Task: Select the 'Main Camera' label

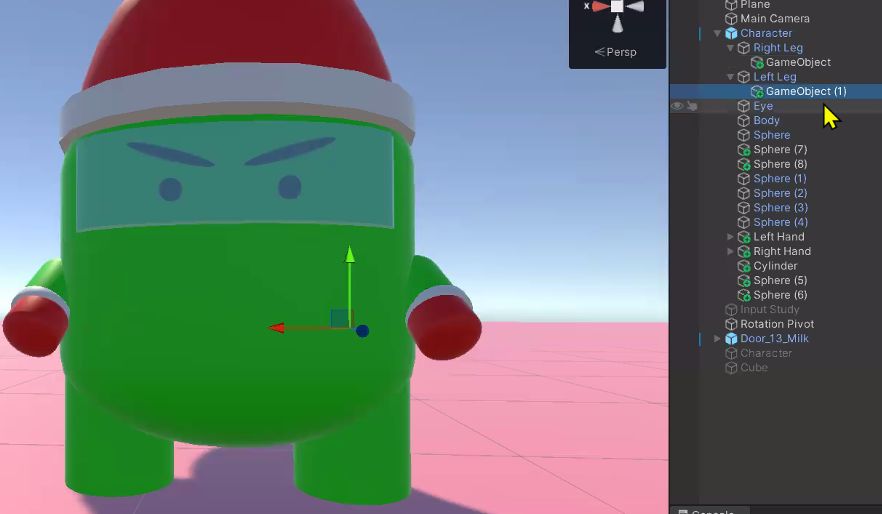Action: tap(775, 19)
